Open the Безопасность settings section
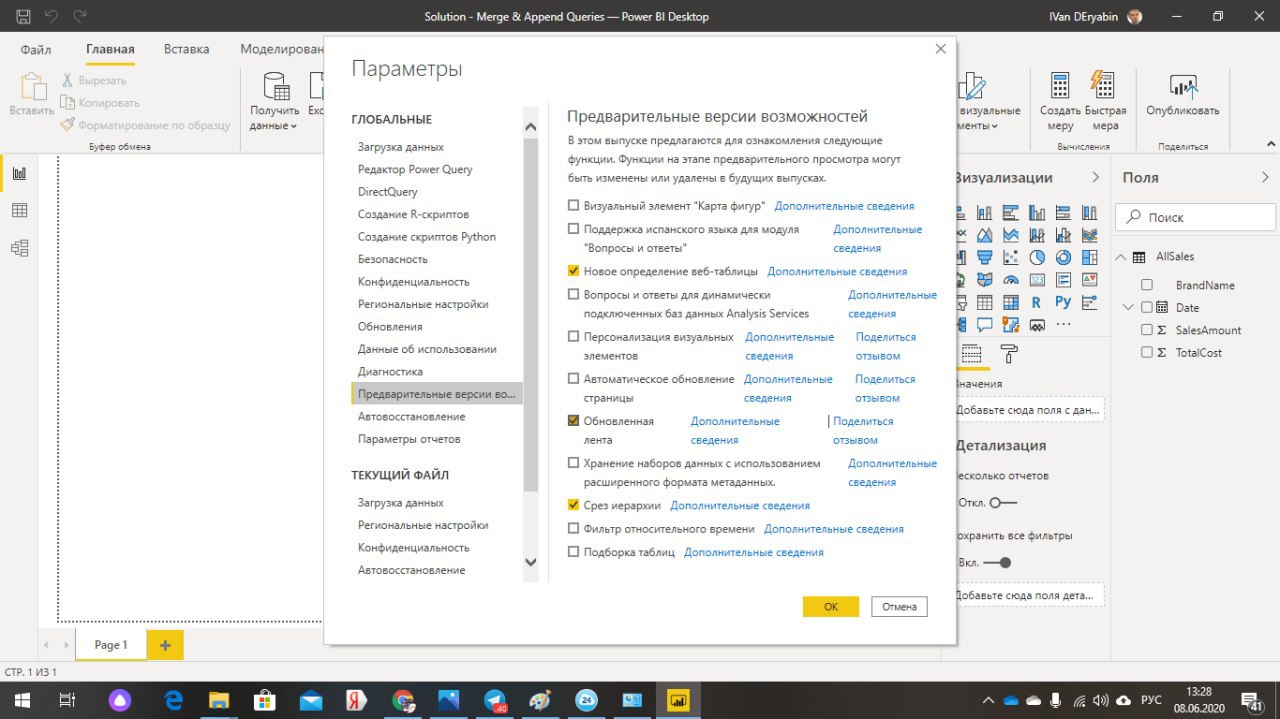1280x719 pixels. point(393,259)
